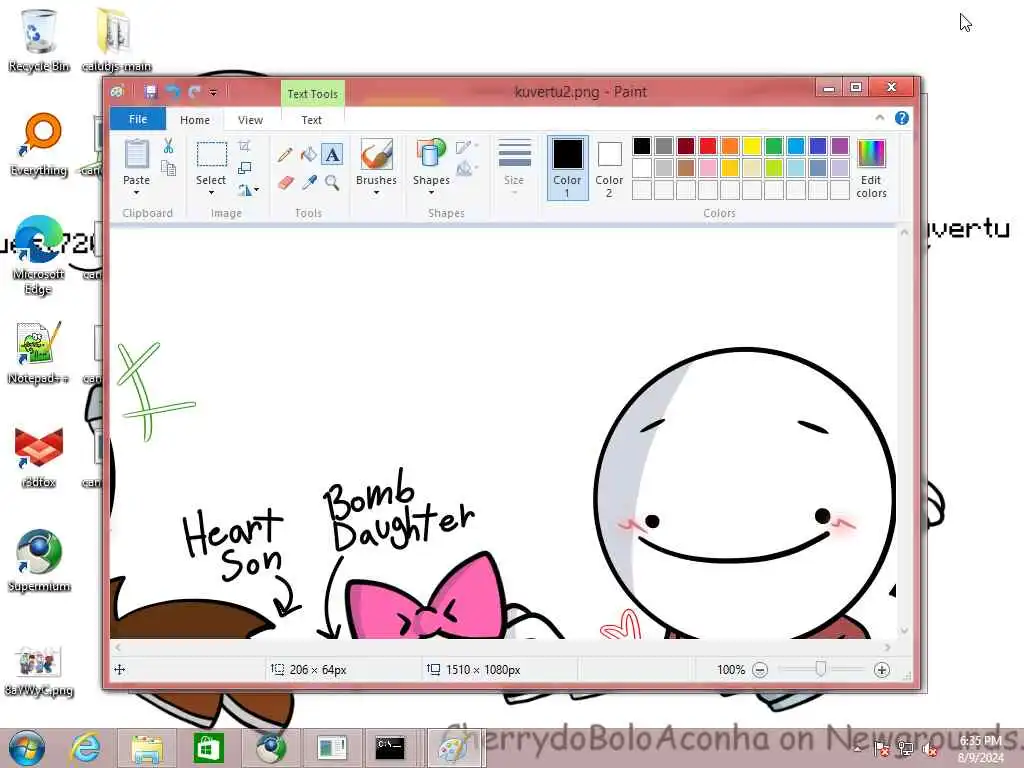Select the Color picker eyedropper tool

(308, 182)
